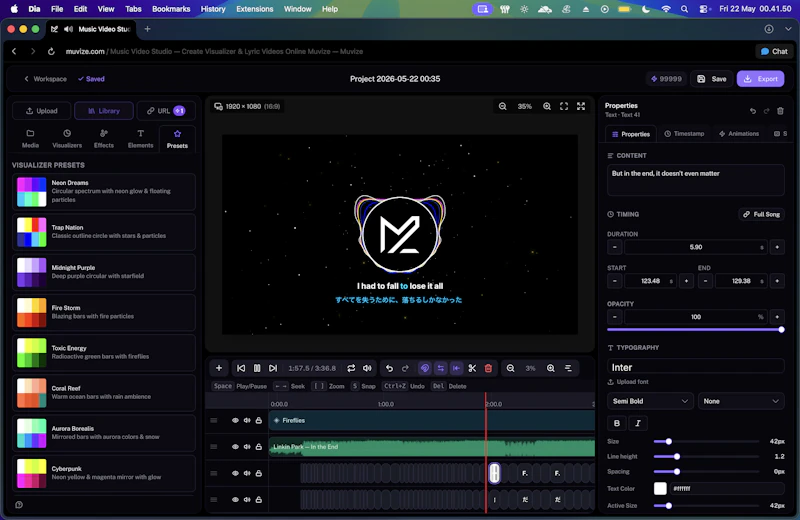Hide the Fireflies track
800x520 pixels.
(x=235, y=420)
